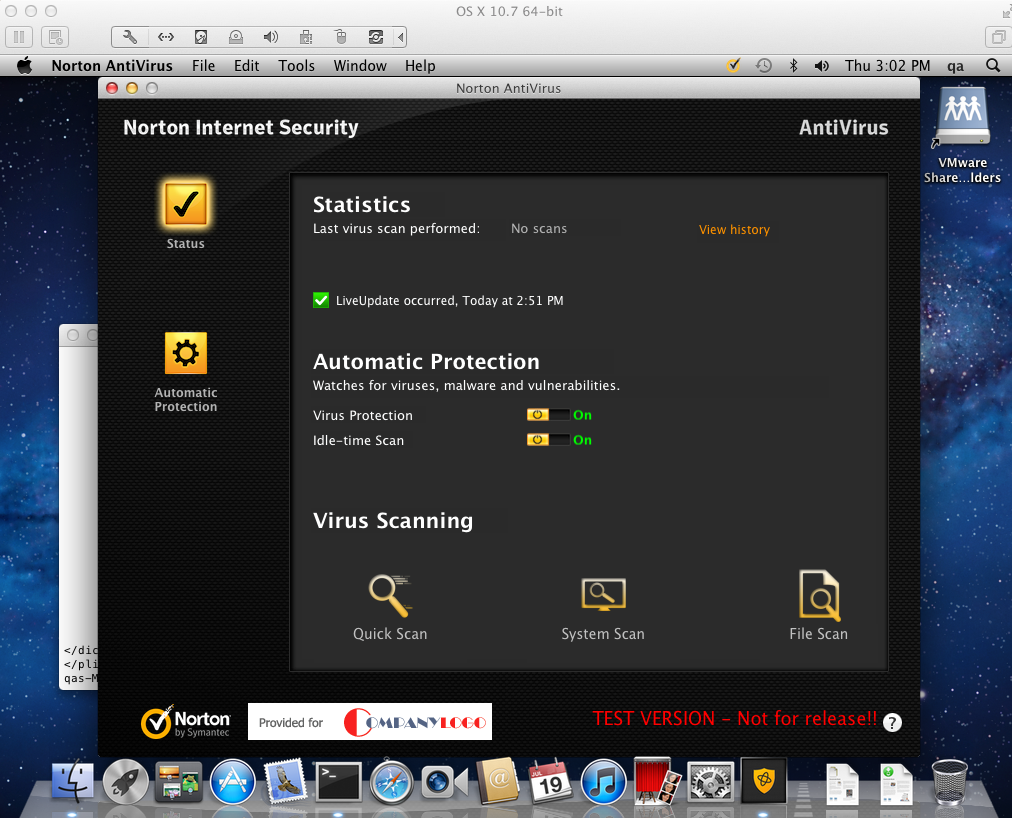Viewport: 1012px width, 818px height.
Task: Toggle the Virus Protection switch
Action: pos(548,415)
